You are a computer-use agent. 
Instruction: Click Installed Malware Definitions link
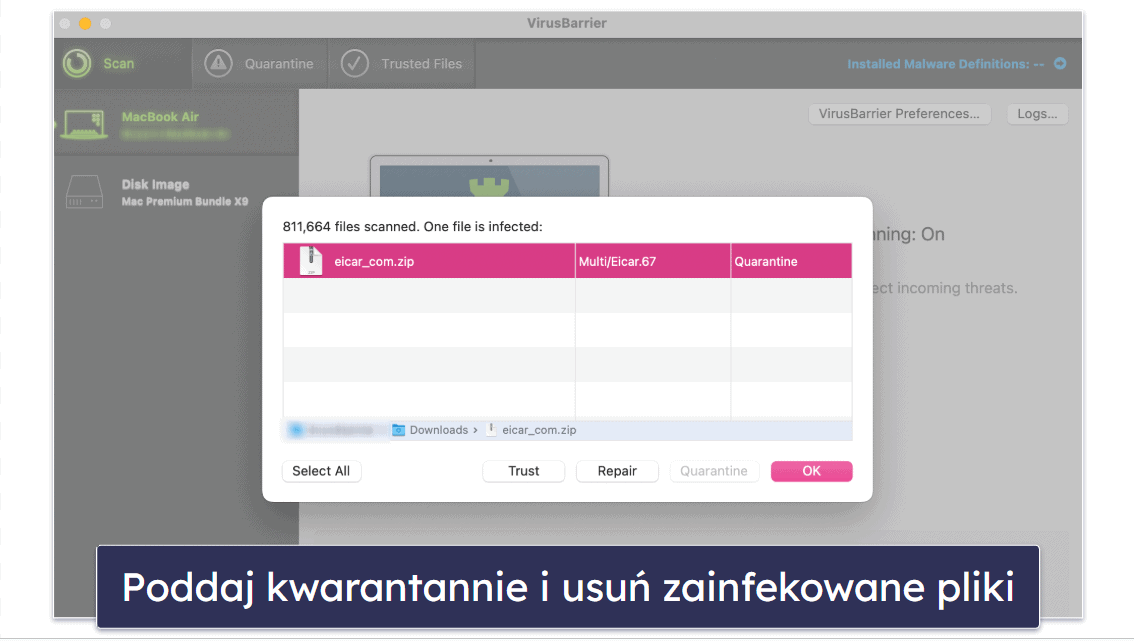point(945,64)
